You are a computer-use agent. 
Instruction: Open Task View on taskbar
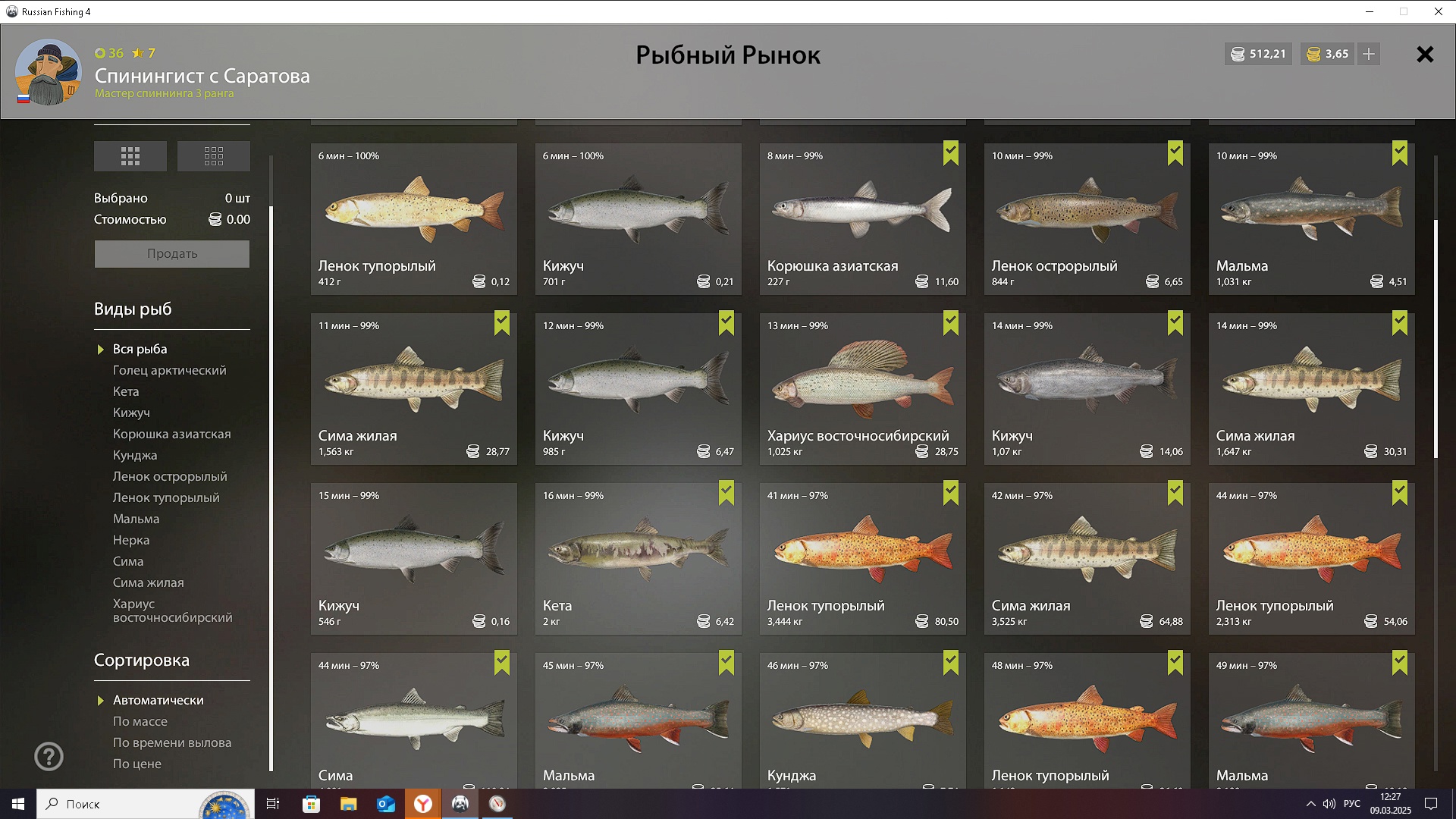tap(273, 804)
